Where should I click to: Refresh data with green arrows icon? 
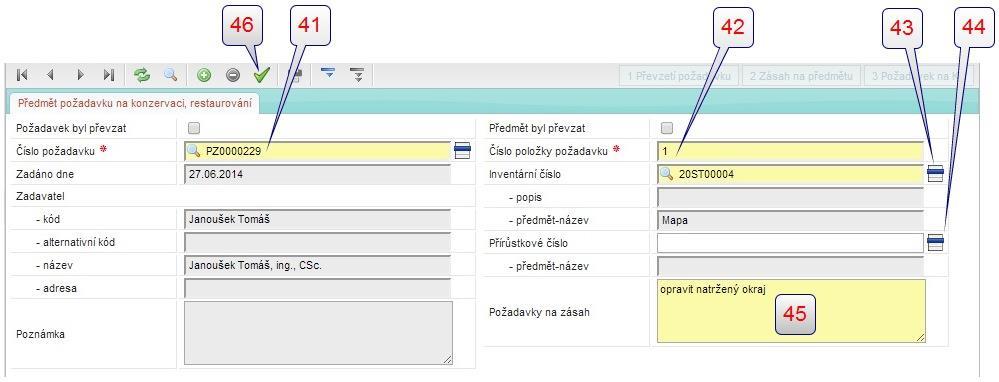click(x=141, y=75)
